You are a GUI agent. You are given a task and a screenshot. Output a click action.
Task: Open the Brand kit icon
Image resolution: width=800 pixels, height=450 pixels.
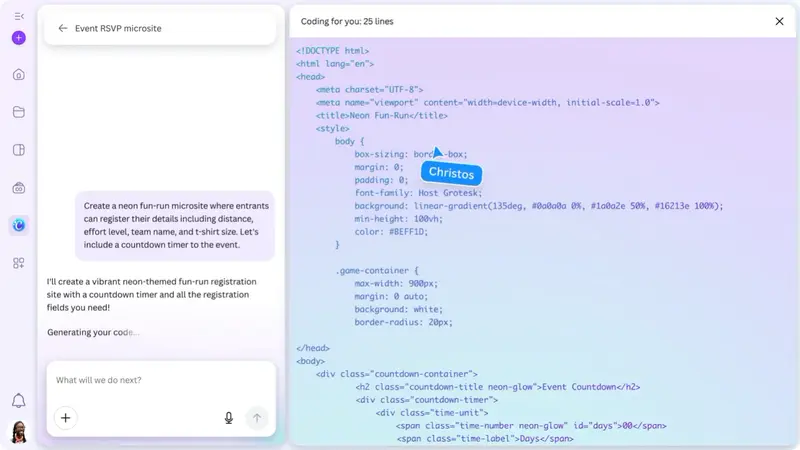[x=19, y=188]
